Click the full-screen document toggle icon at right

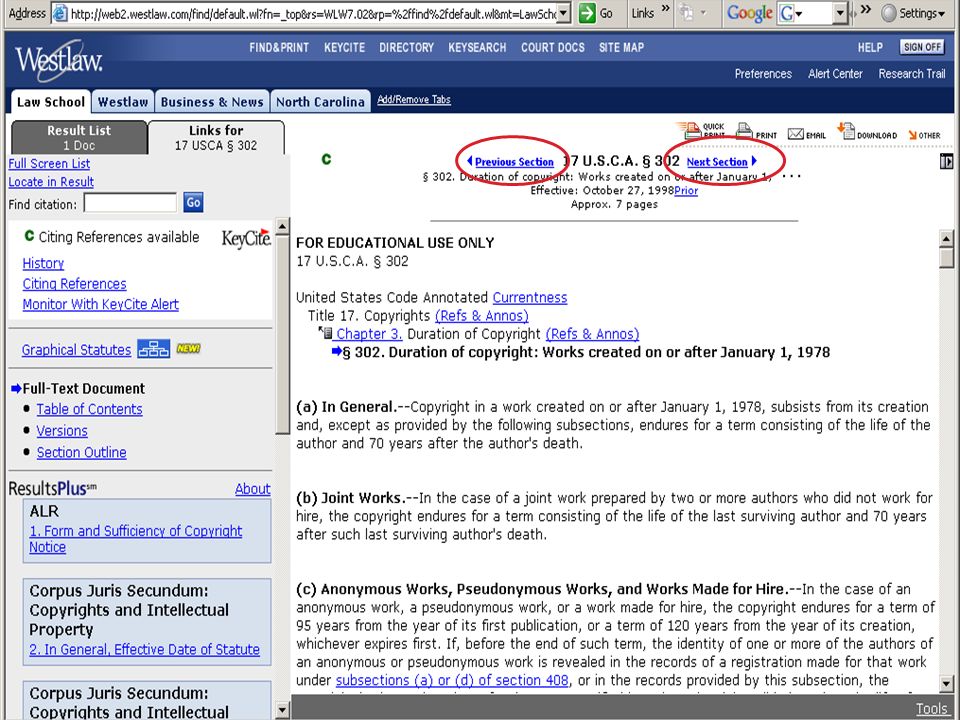pos(947,162)
